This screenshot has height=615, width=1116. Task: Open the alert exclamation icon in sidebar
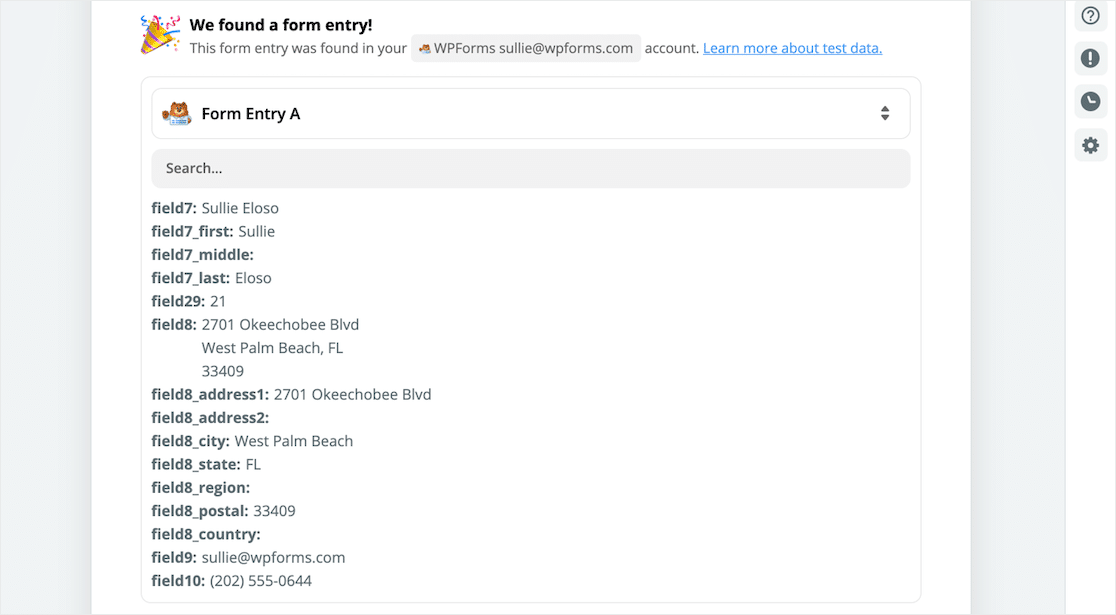click(x=1090, y=58)
